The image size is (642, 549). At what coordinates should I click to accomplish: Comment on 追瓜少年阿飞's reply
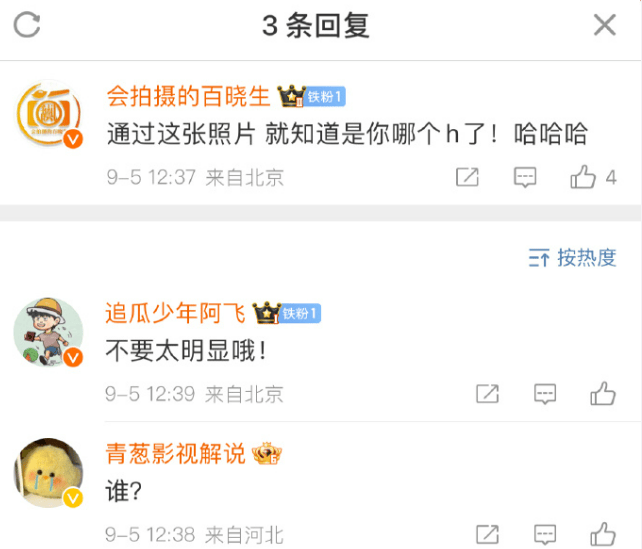[545, 394]
